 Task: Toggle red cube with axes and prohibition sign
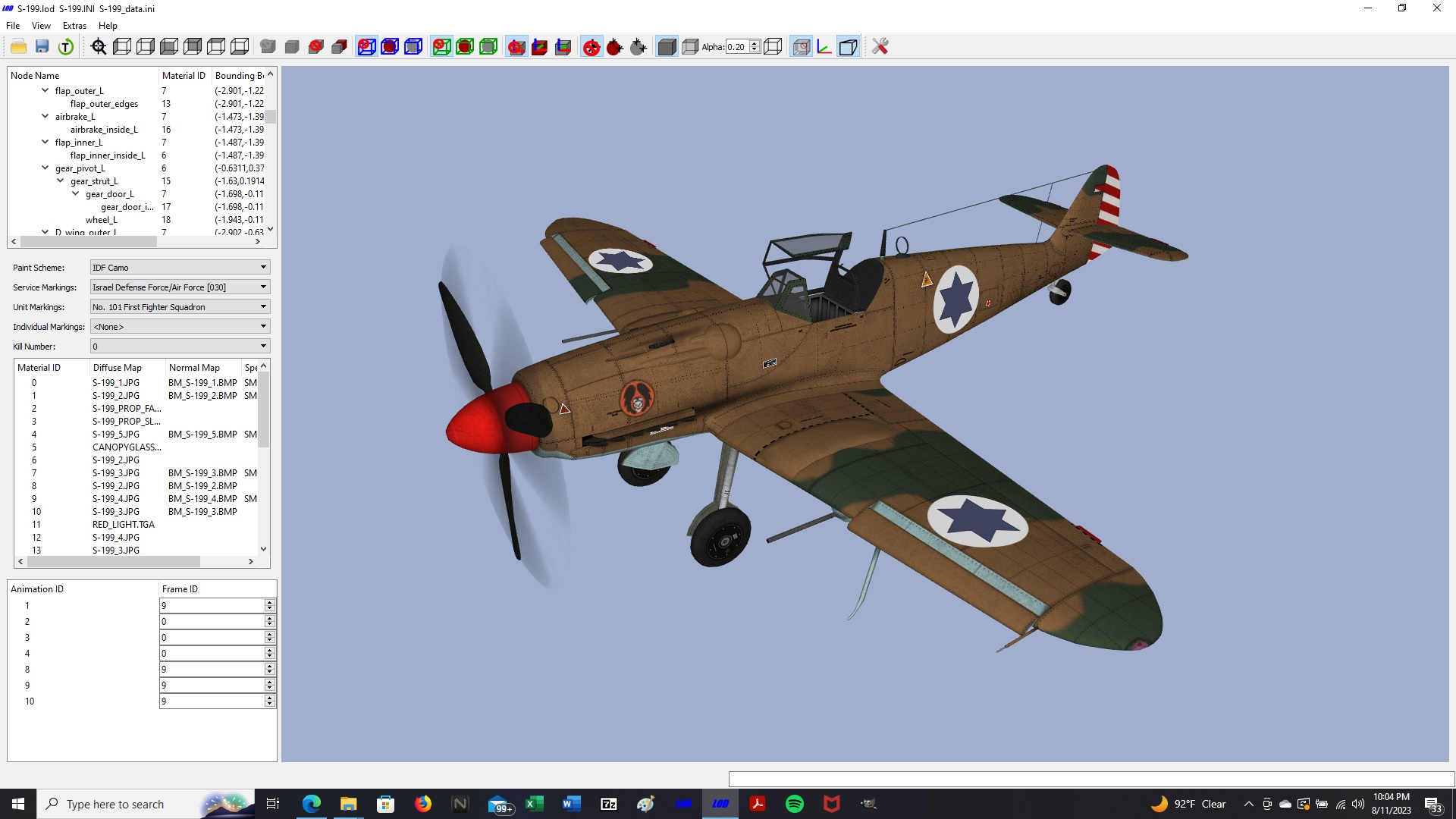point(516,47)
